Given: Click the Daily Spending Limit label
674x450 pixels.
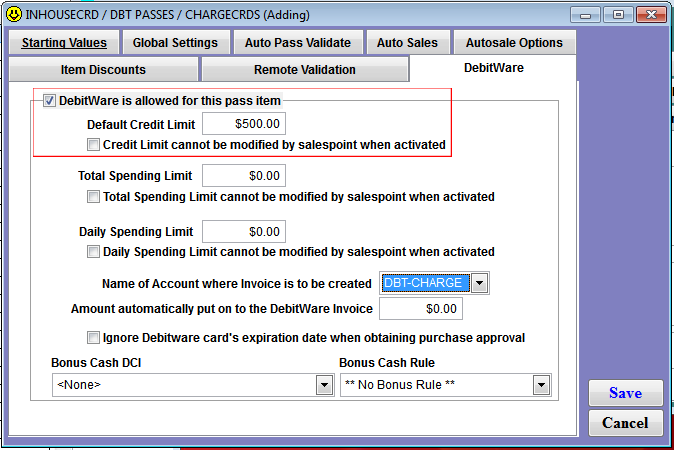Looking at the screenshot, I should point(136,232).
